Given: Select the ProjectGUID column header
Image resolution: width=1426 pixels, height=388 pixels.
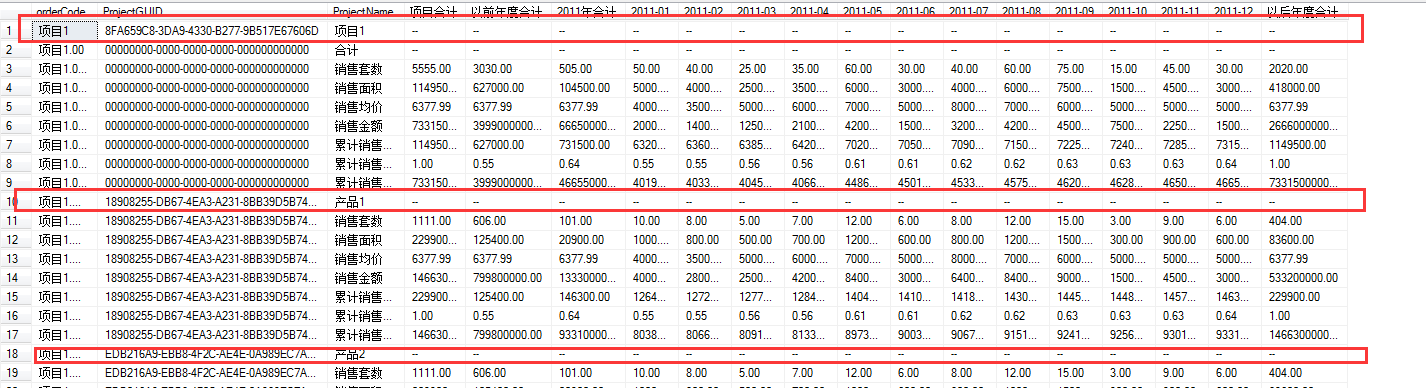Looking at the screenshot, I should point(134,11).
